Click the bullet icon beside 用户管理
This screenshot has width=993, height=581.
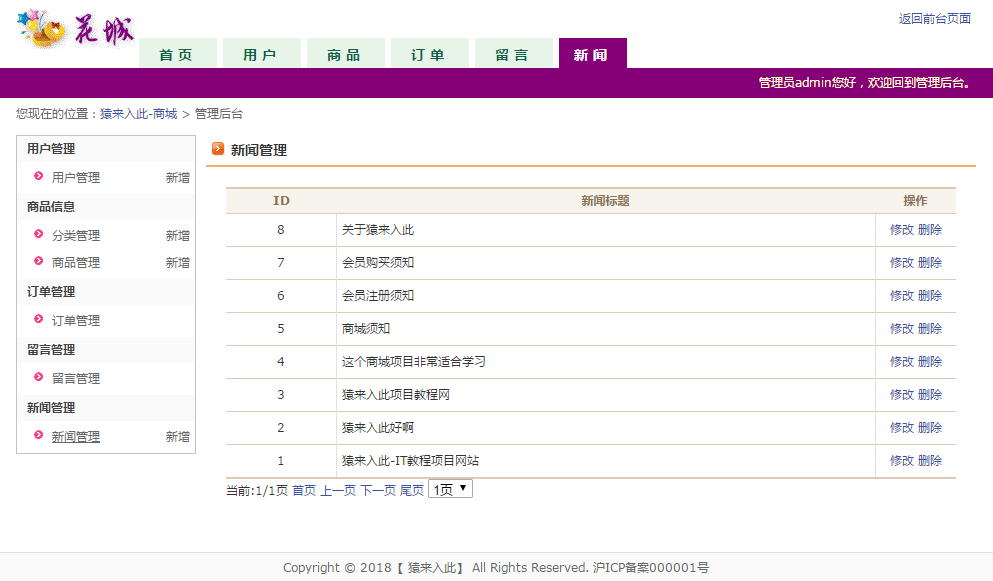pos(39,176)
